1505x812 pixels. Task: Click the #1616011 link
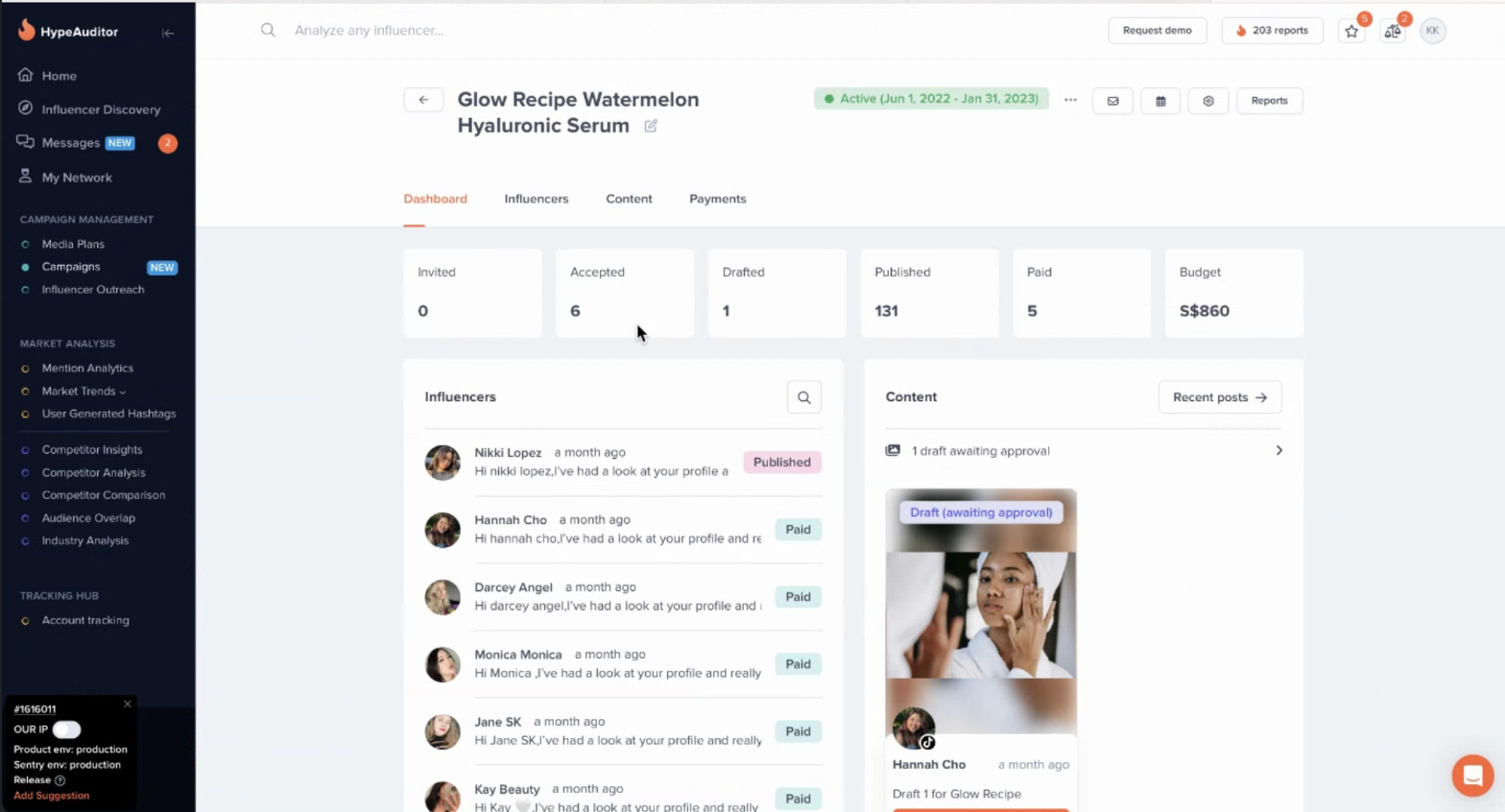pos(35,709)
